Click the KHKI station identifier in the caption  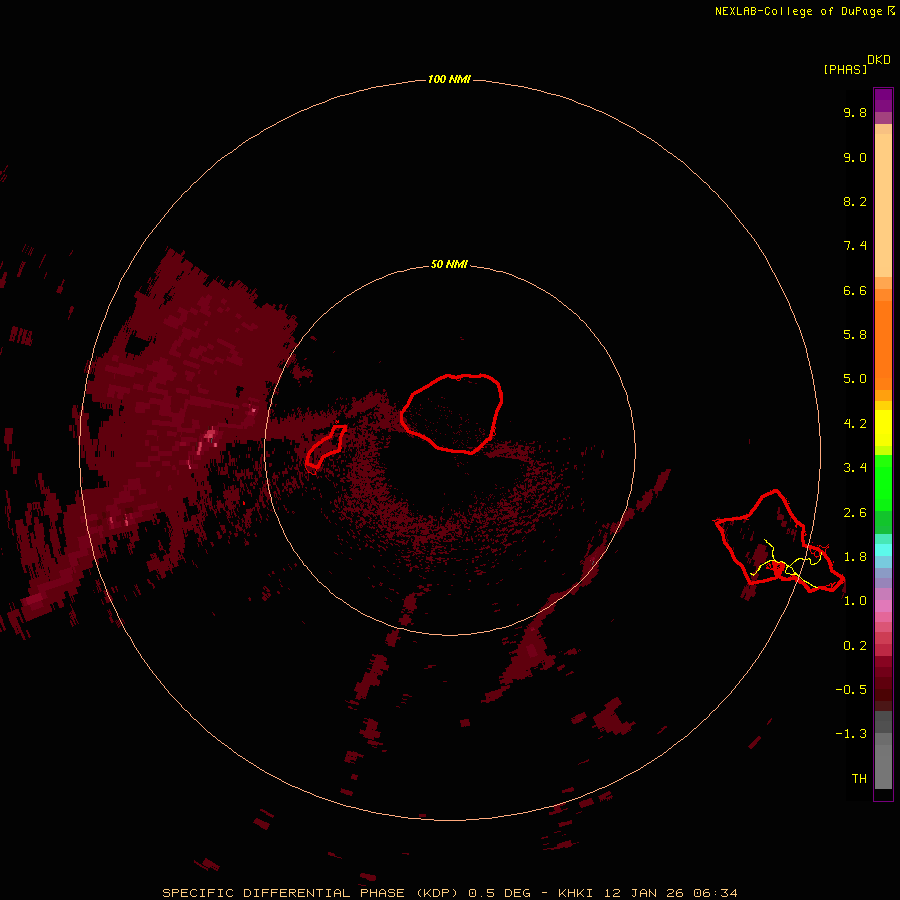pyautogui.click(x=575, y=893)
